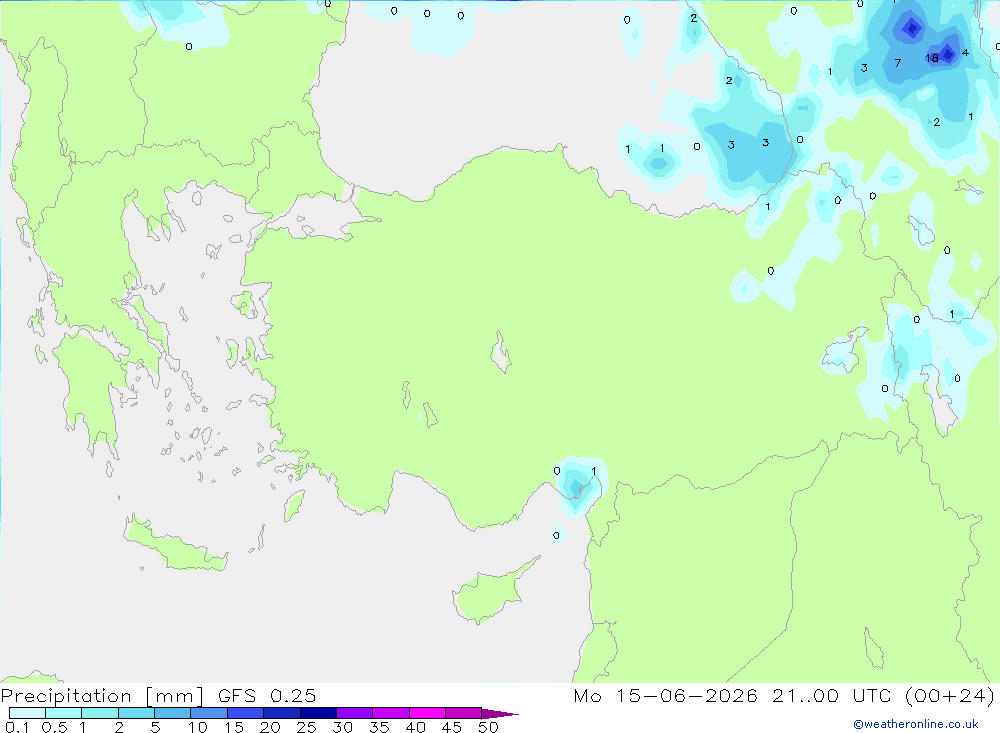Select the 2–5 mm legend swatch
The height and width of the screenshot is (733, 1000).
coord(136,713)
